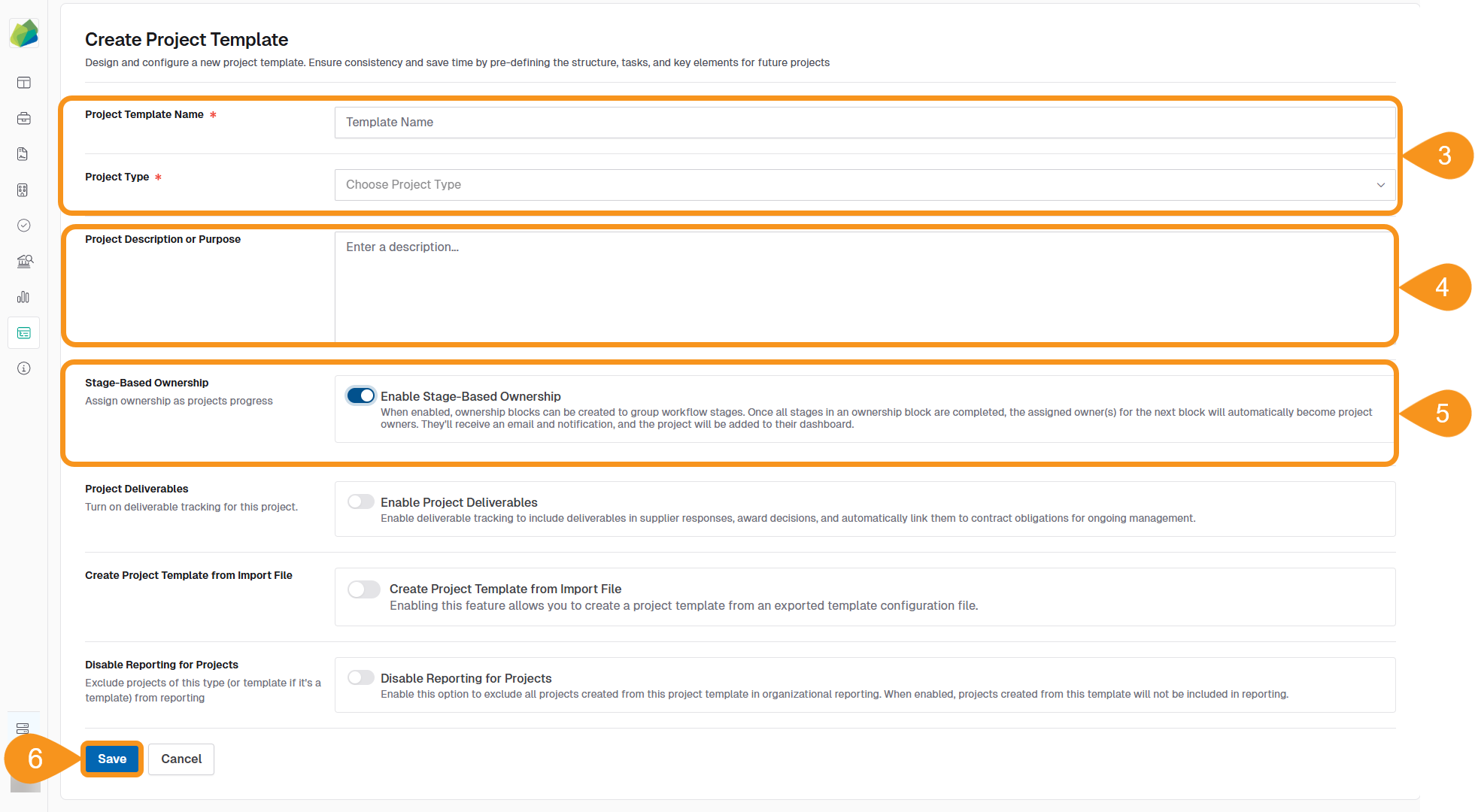Click into the project description text area

(865, 286)
